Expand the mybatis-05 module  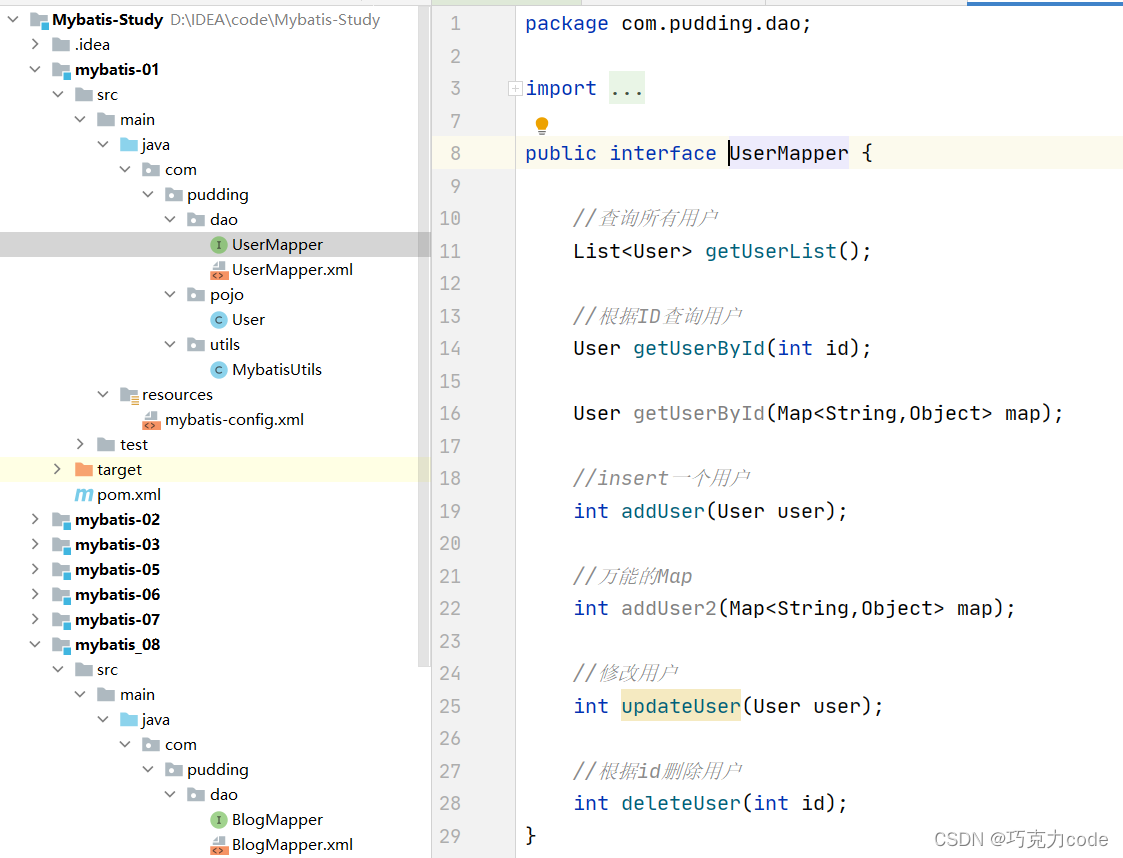(x=35, y=570)
